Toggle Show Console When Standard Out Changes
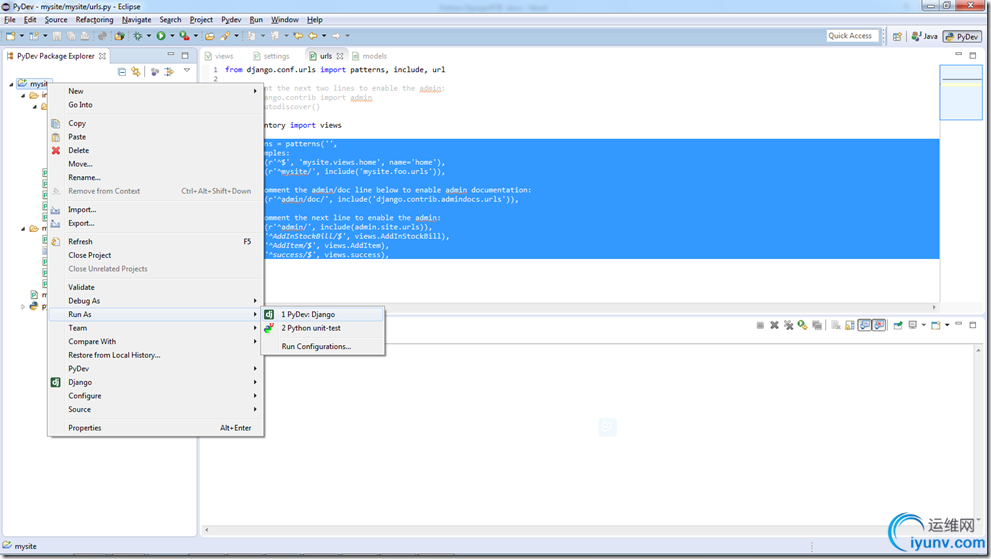 coord(864,325)
